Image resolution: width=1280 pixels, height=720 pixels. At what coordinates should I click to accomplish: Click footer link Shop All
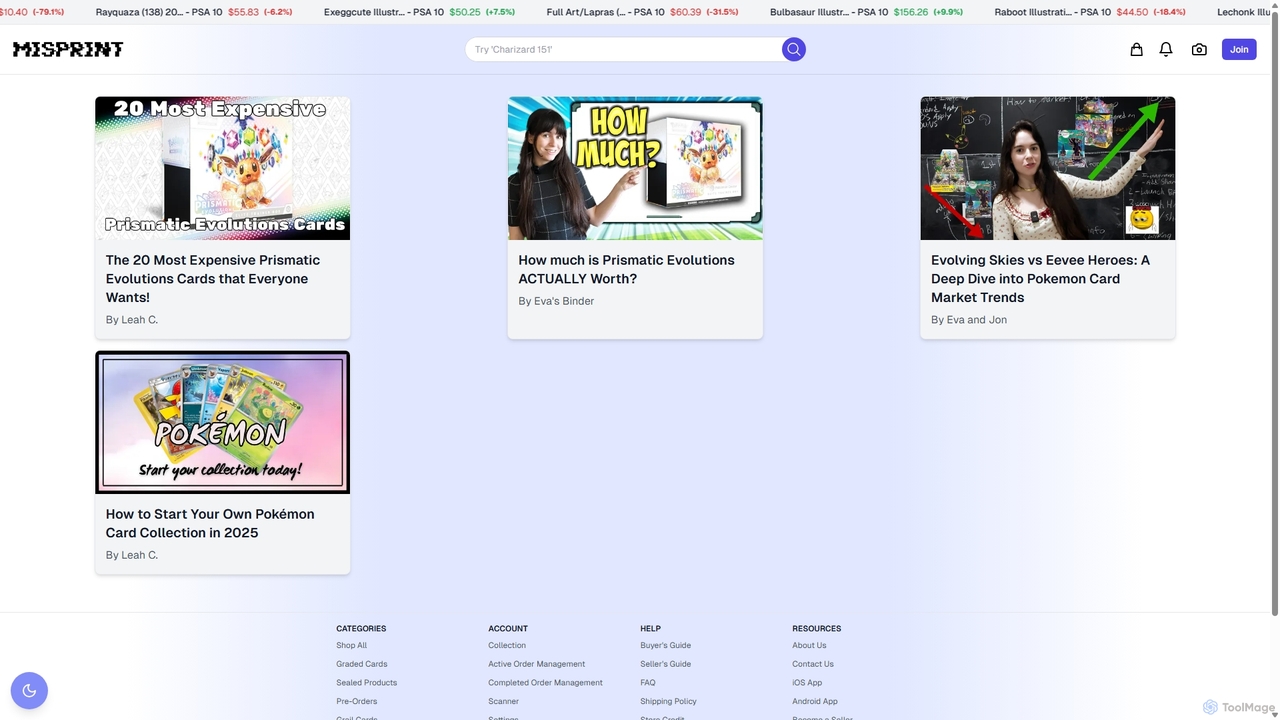tap(351, 645)
